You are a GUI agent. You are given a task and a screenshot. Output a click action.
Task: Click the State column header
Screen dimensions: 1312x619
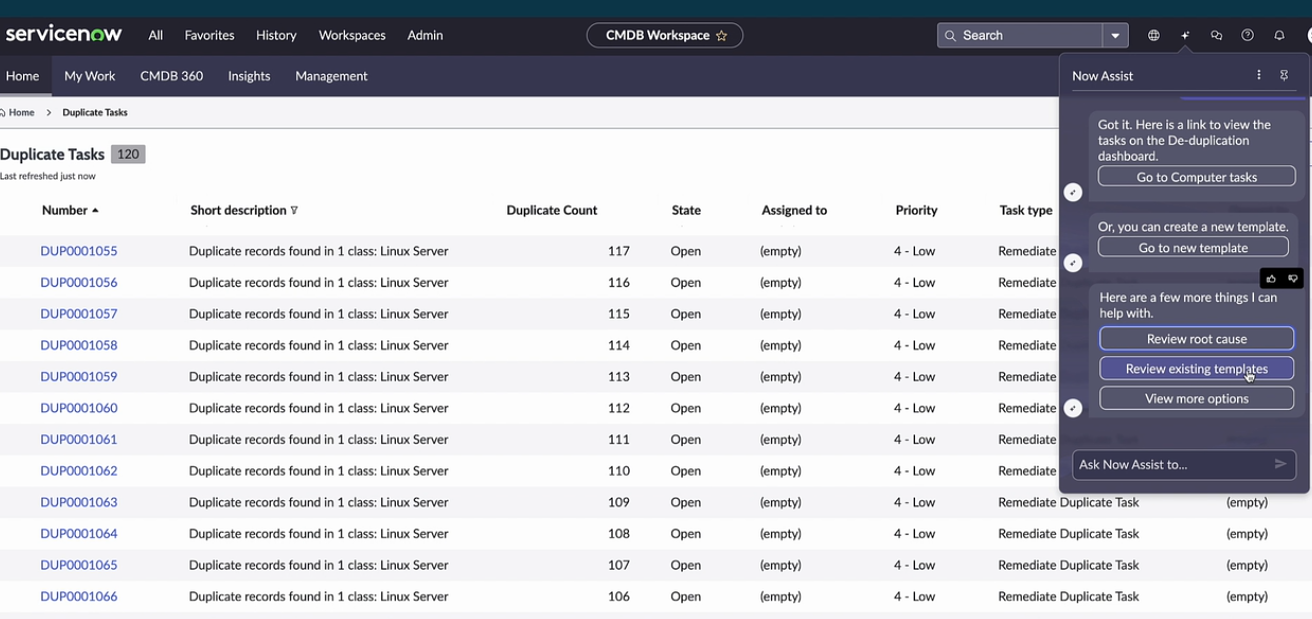click(x=686, y=210)
